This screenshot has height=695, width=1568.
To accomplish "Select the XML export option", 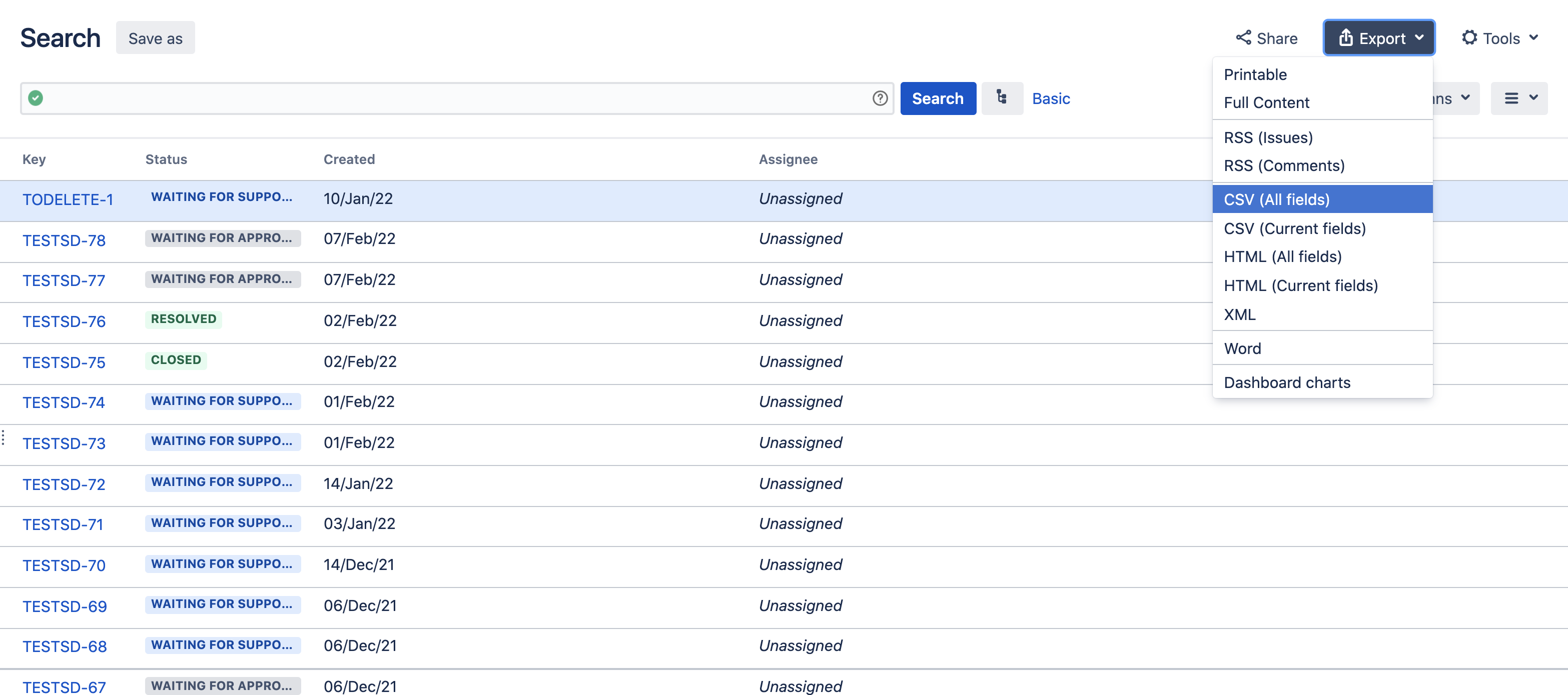I will click(1239, 314).
